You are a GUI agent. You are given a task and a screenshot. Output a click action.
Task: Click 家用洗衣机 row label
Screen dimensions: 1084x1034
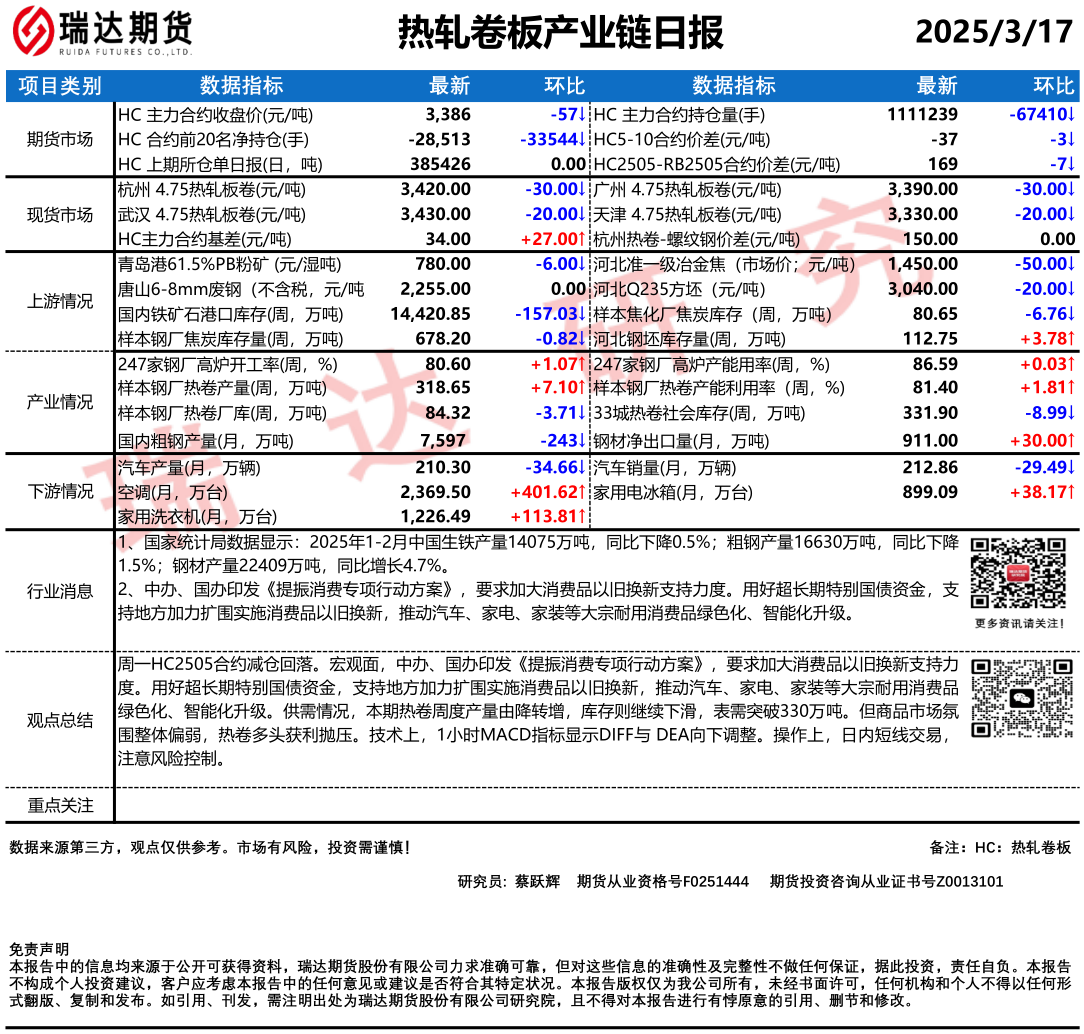197,516
